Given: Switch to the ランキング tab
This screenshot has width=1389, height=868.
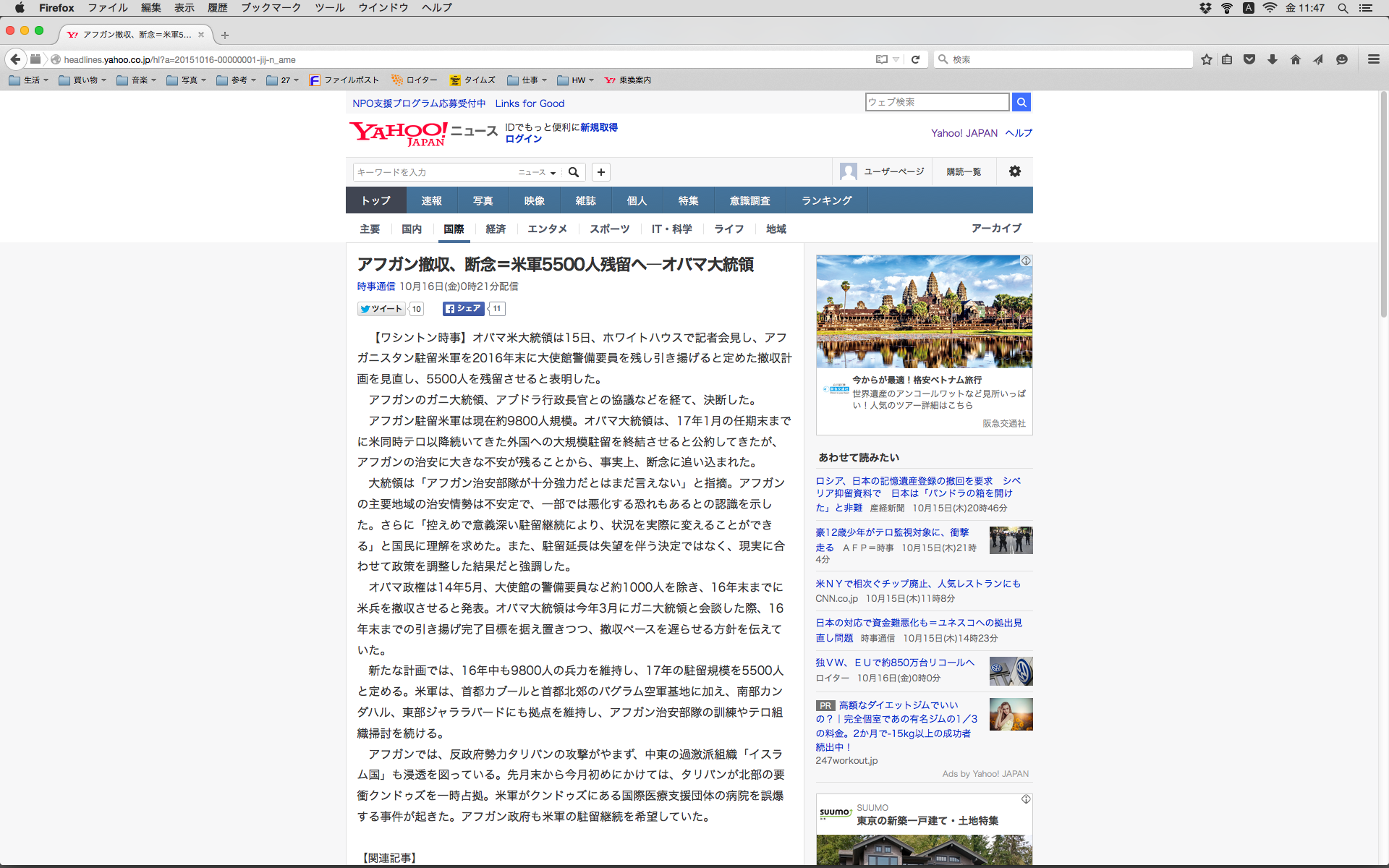Looking at the screenshot, I should tap(826, 200).
